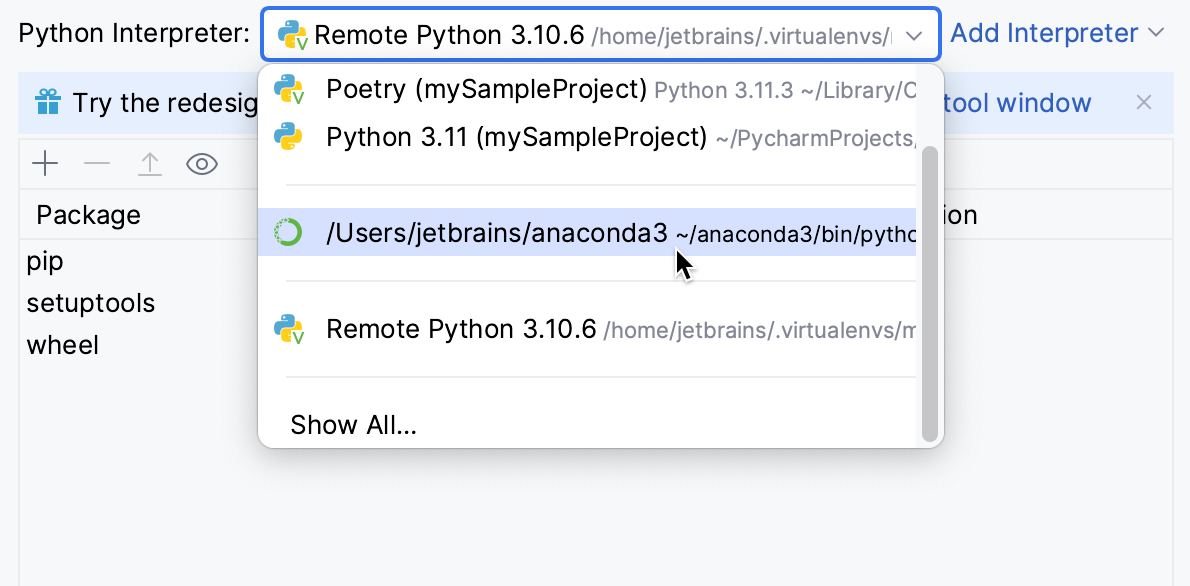Image resolution: width=1190 pixels, height=586 pixels.
Task: Click the Remote Python icon in list
Action: tap(289, 329)
